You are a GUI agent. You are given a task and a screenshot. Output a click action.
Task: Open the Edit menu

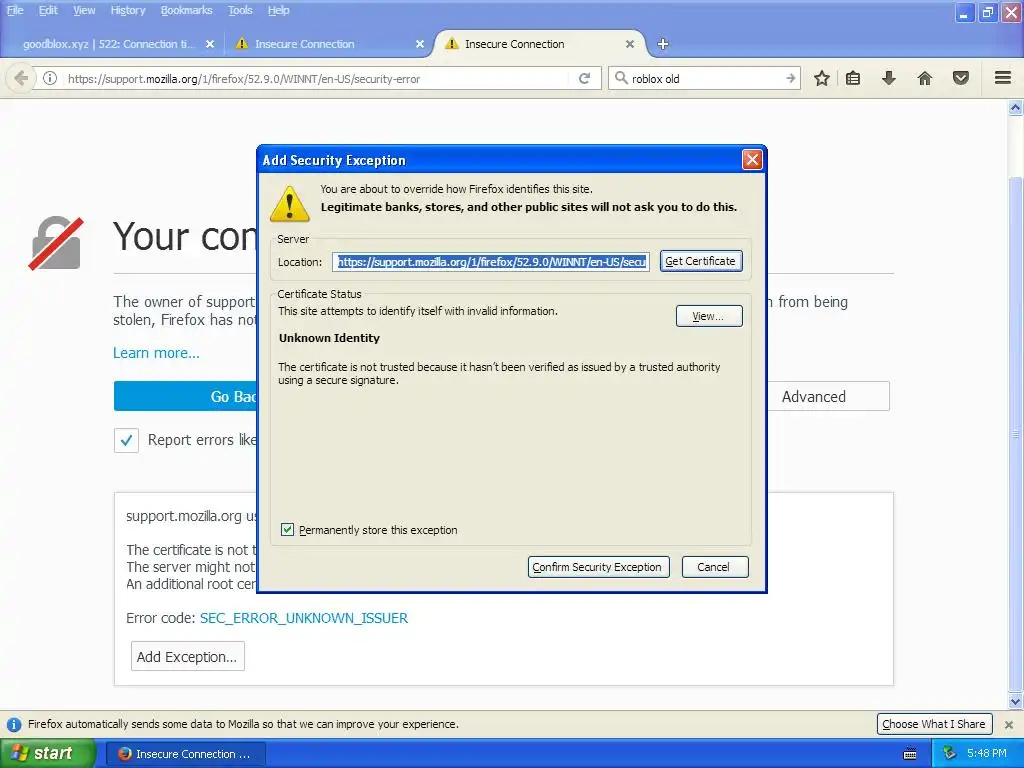point(48,10)
